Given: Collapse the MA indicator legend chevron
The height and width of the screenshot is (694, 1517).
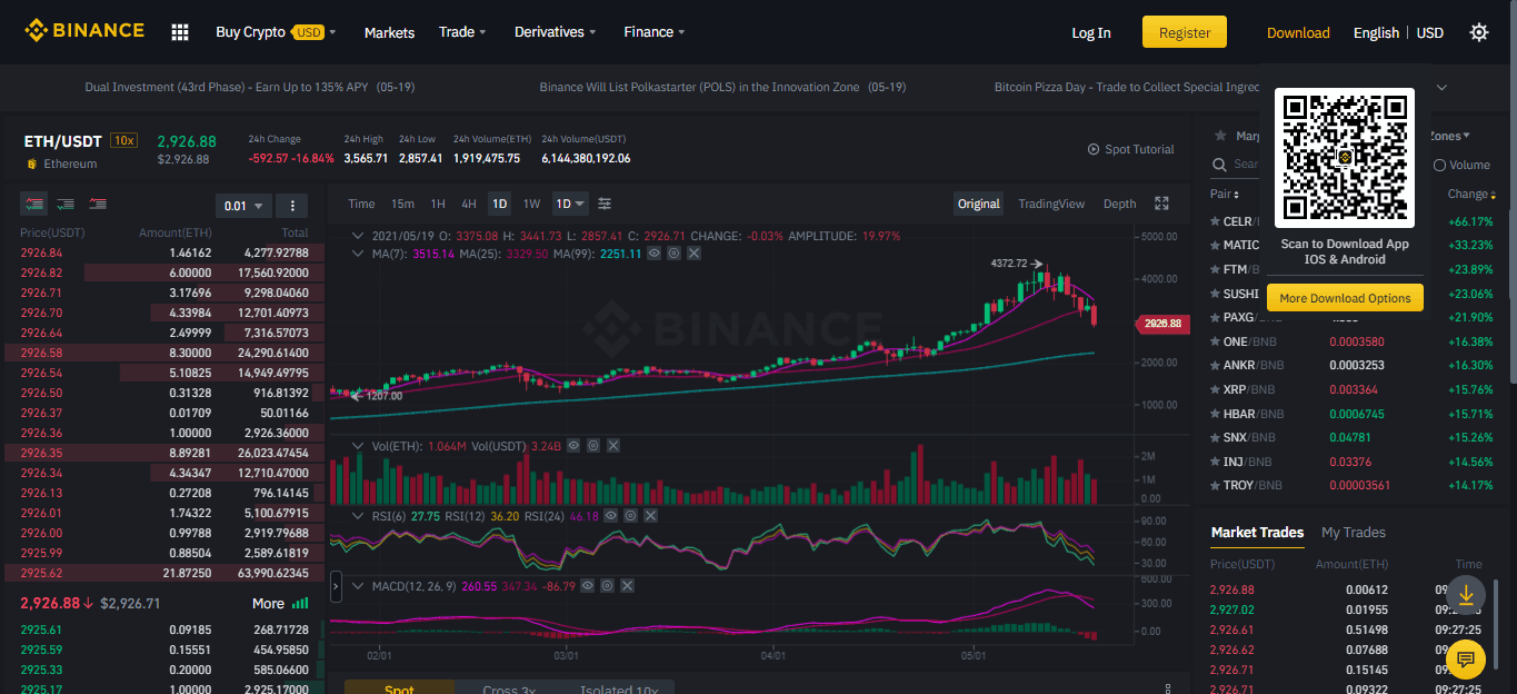Looking at the screenshot, I should (359, 254).
